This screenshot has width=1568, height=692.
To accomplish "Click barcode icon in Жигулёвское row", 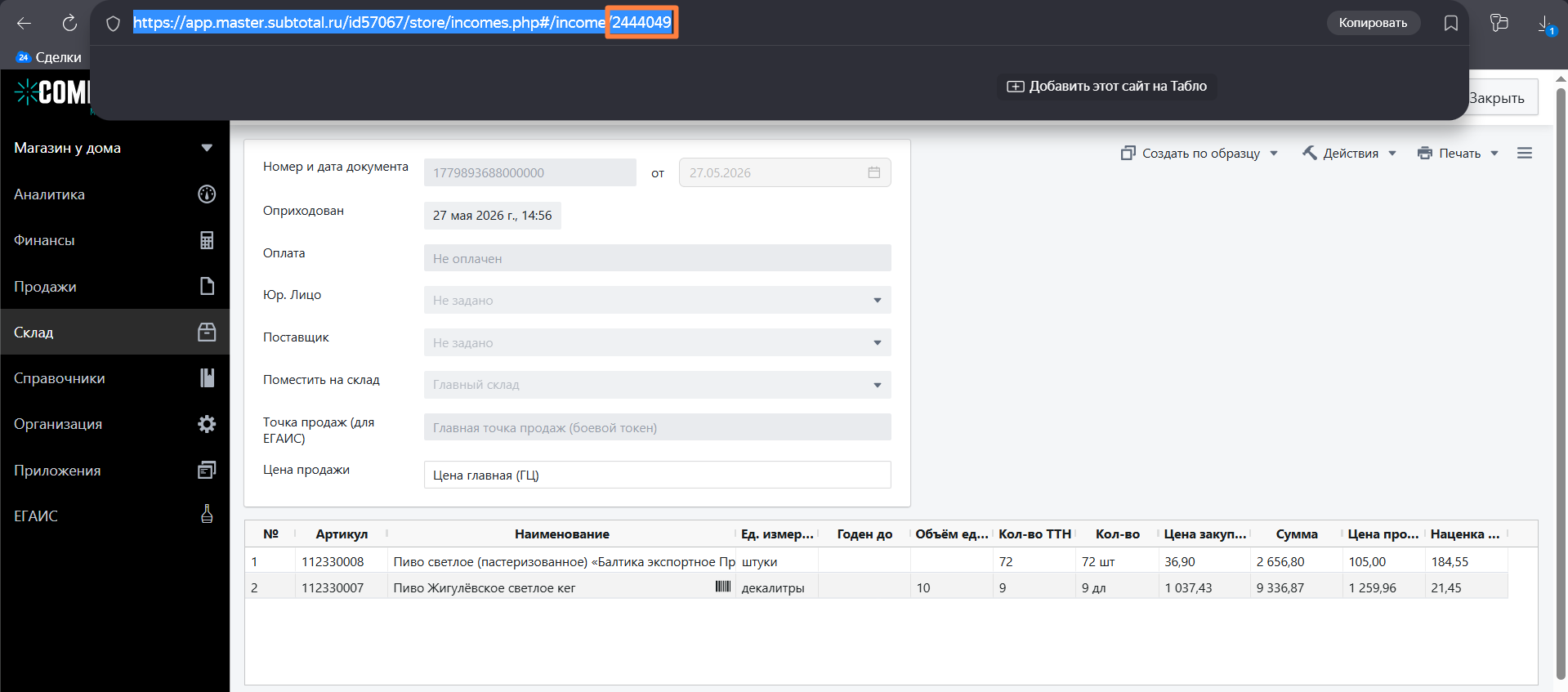I will click(x=722, y=587).
